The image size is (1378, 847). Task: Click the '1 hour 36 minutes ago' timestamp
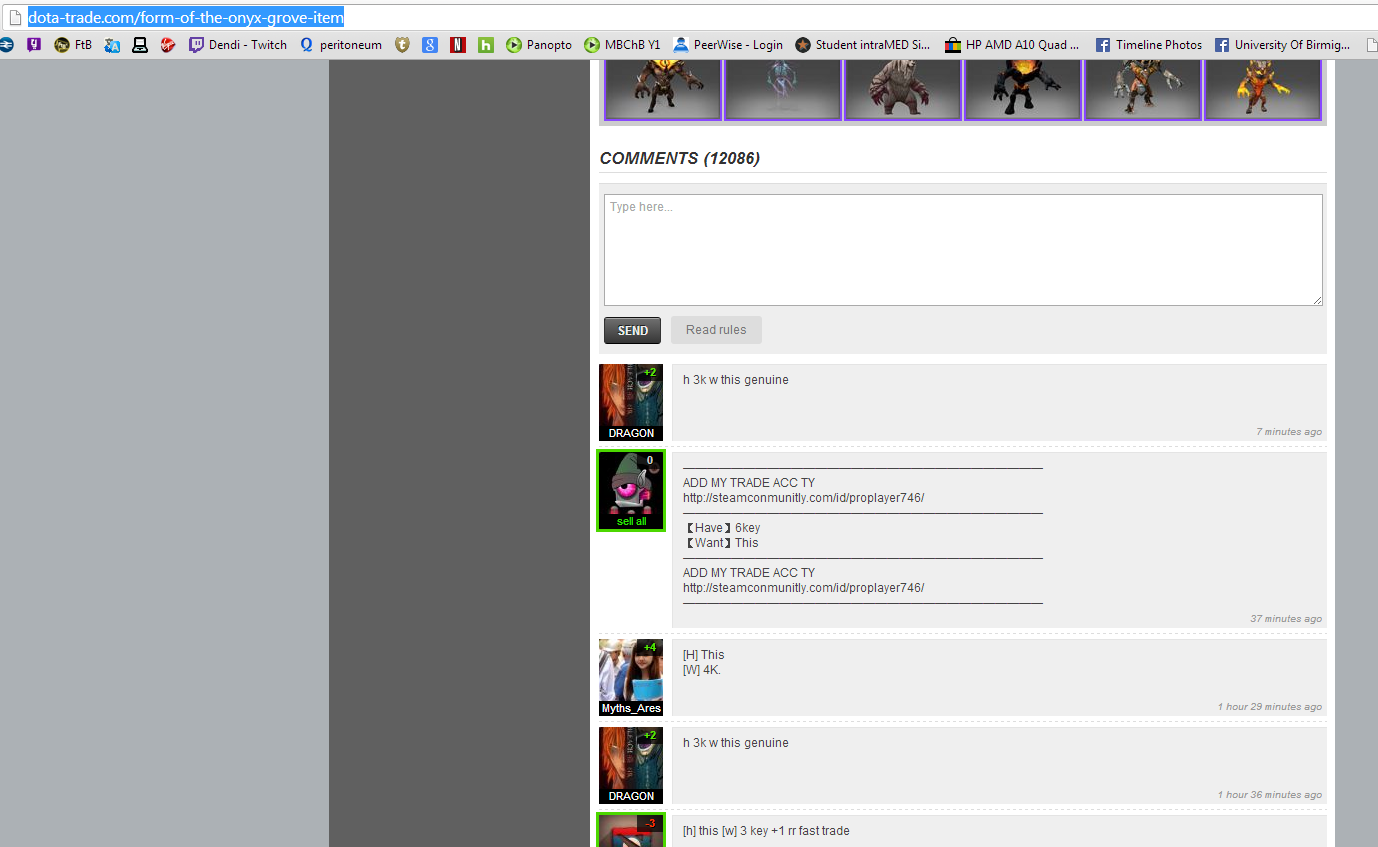pos(1270,795)
